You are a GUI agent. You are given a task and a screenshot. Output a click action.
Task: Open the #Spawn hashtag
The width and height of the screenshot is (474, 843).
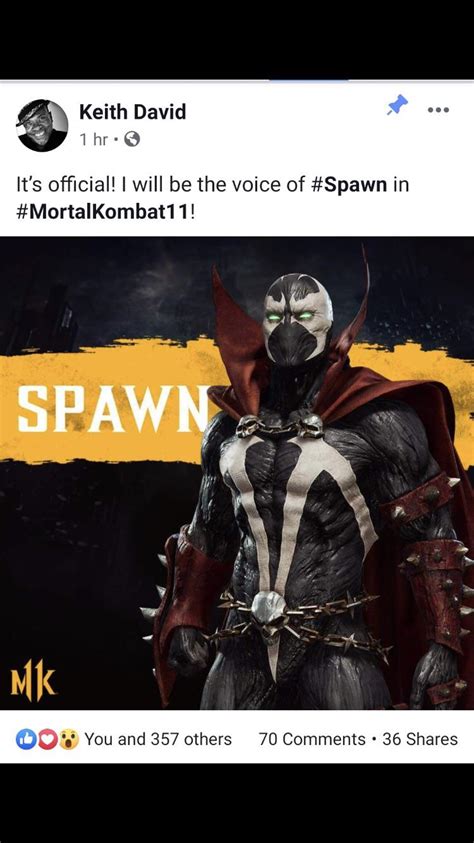[x=349, y=184]
